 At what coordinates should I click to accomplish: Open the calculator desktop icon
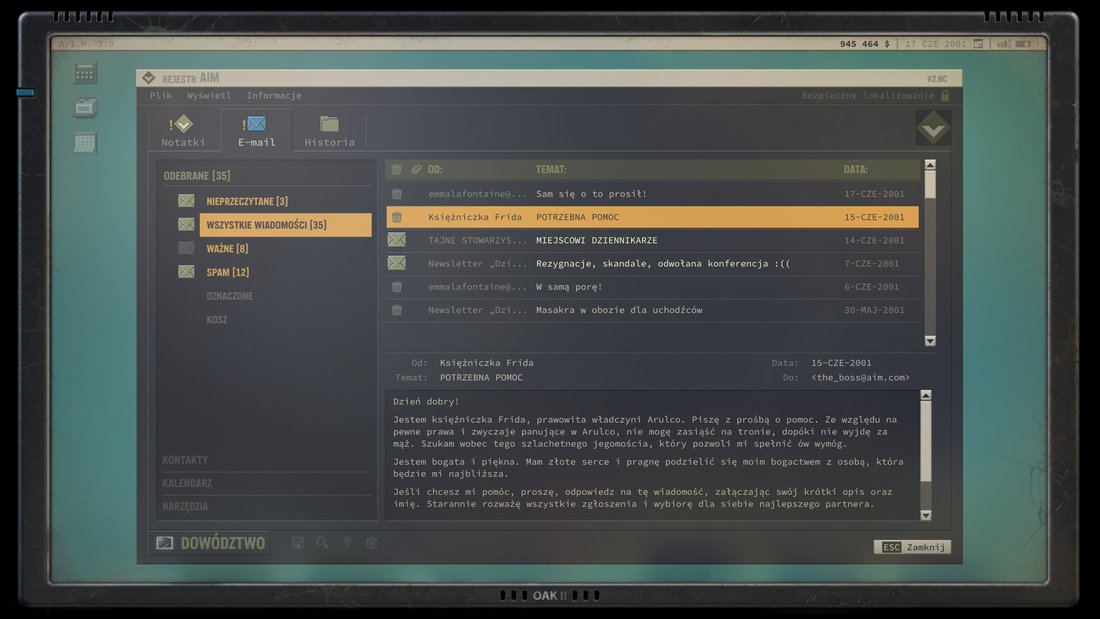[85, 73]
